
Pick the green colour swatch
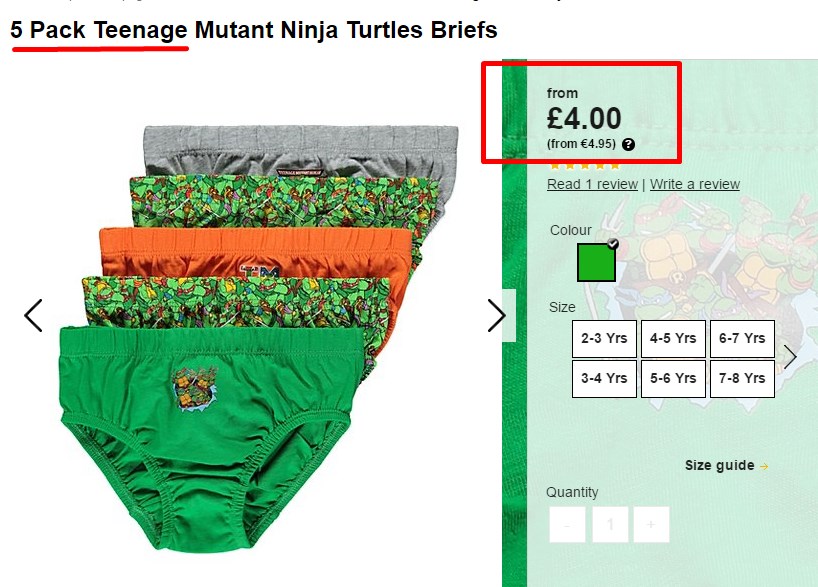click(596, 262)
